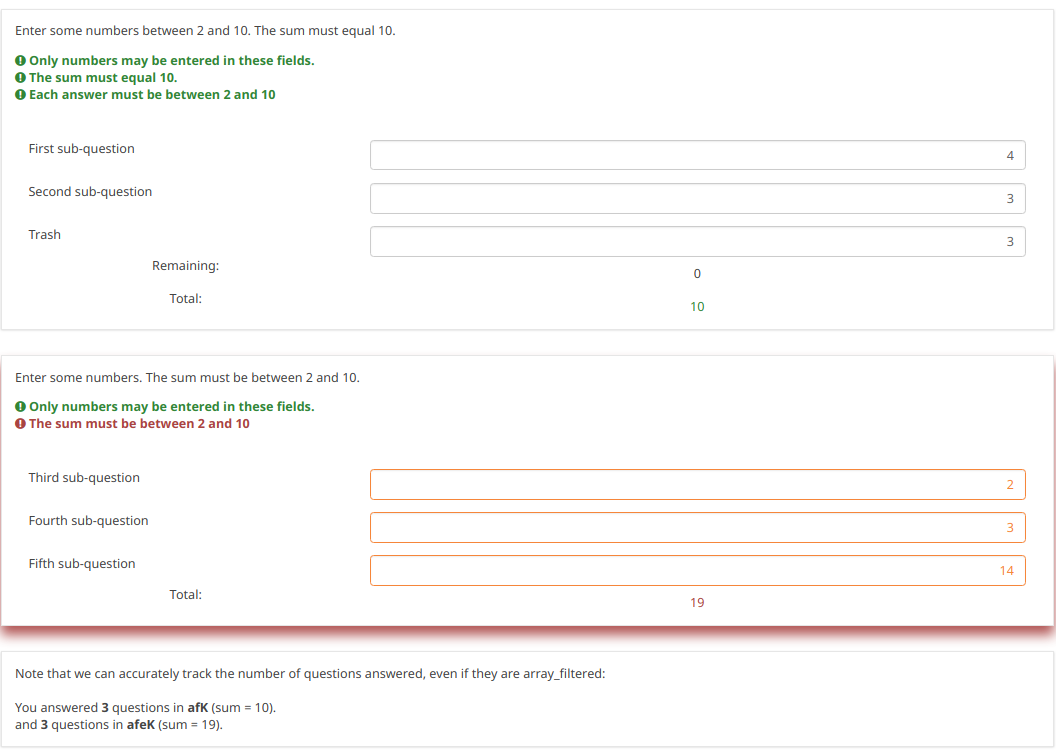Click the "Each answer must be between 2 and 10" tip
Image resolution: width=1056 pixels, height=750 pixels.
152,95
